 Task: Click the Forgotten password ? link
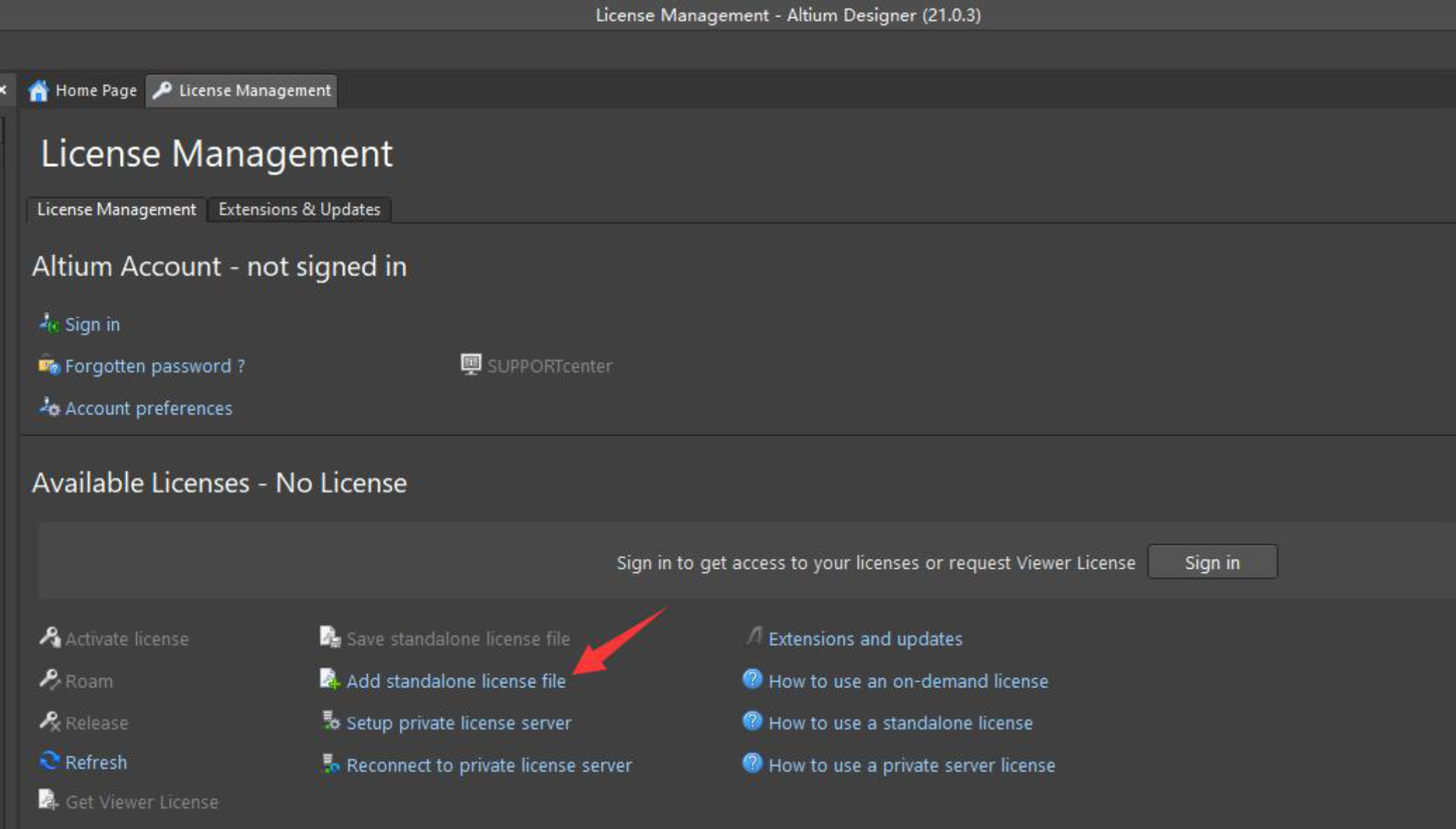155,366
